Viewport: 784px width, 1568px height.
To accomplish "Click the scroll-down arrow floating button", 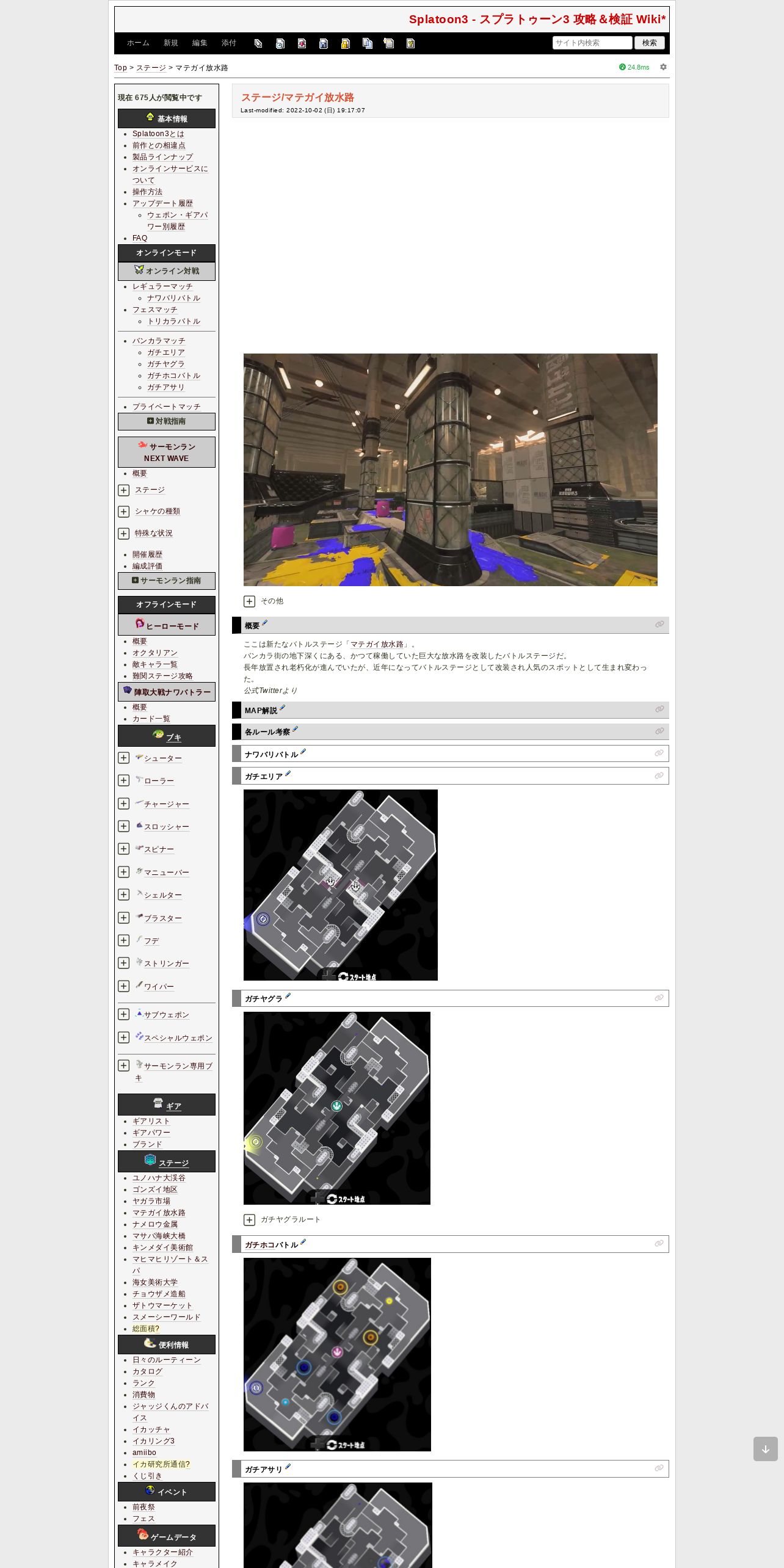I will pyautogui.click(x=765, y=1449).
